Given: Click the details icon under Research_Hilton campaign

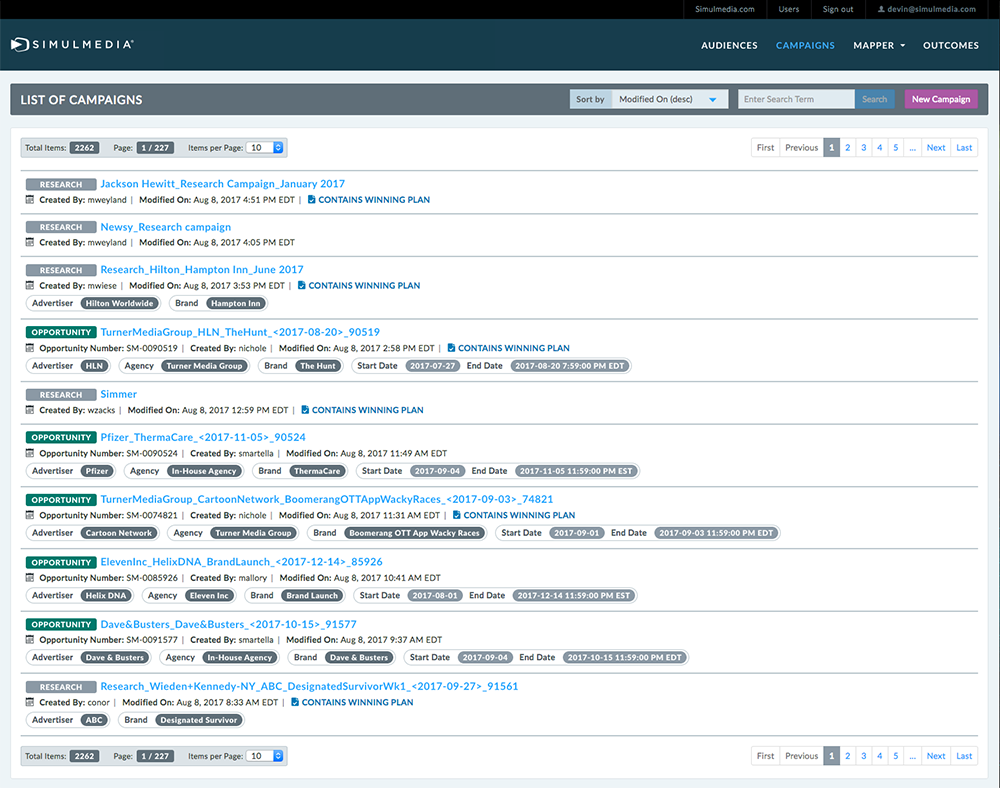Looking at the screenshot, I should [29, 286].
